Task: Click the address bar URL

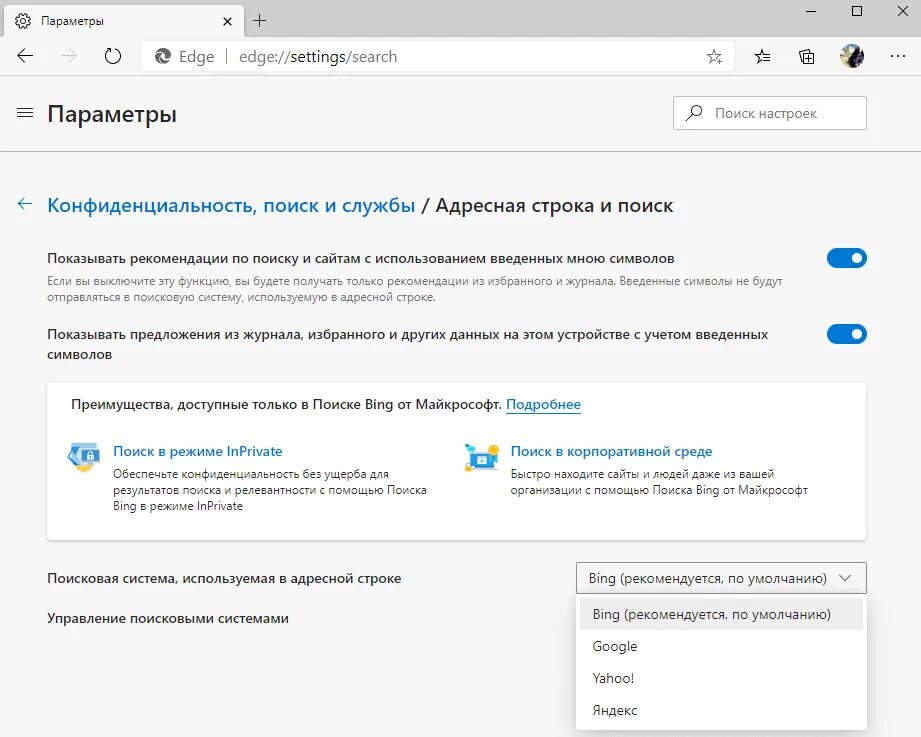Action: pyautogui.click(x=318, y=56)
